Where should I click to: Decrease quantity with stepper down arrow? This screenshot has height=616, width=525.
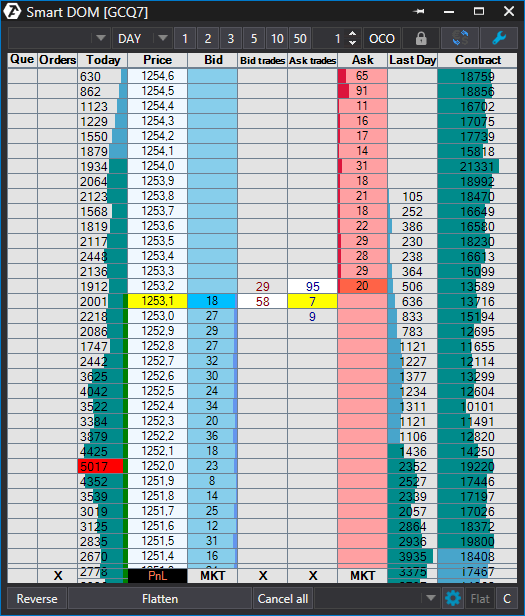point(352,43)
